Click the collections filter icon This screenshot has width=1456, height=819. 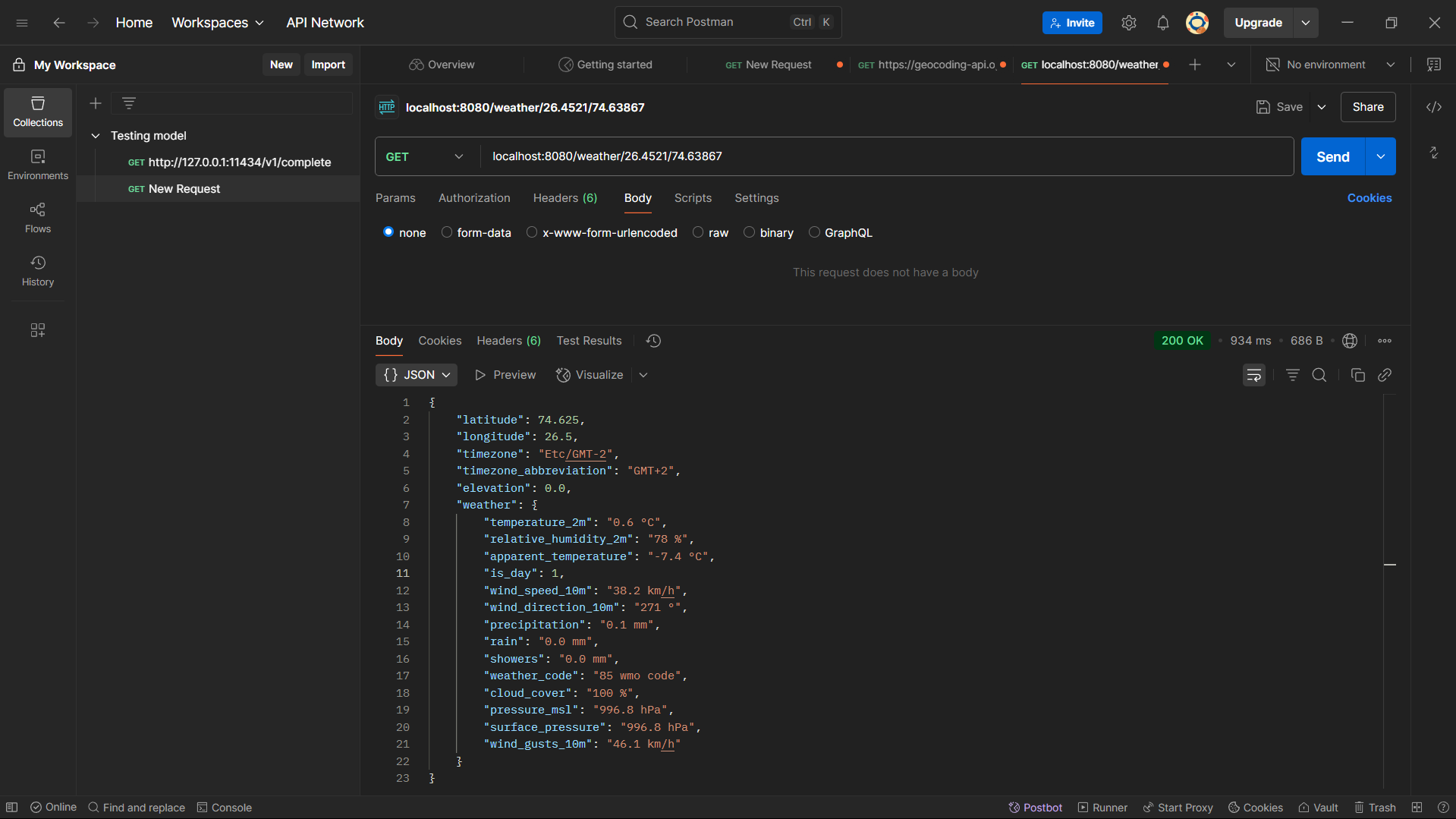(x=129, y=103)
